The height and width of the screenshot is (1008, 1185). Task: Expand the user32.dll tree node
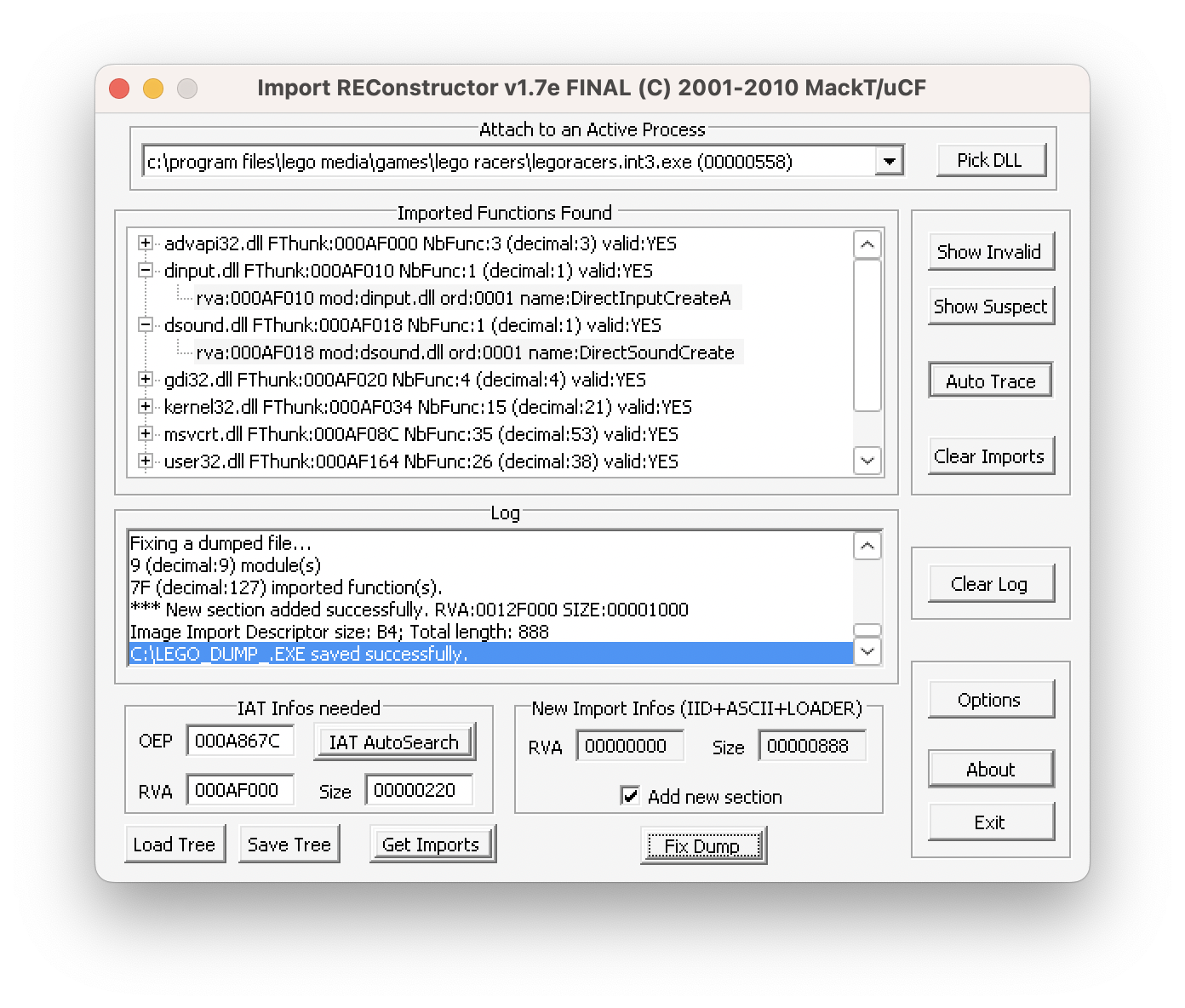[x=146, y=461]
